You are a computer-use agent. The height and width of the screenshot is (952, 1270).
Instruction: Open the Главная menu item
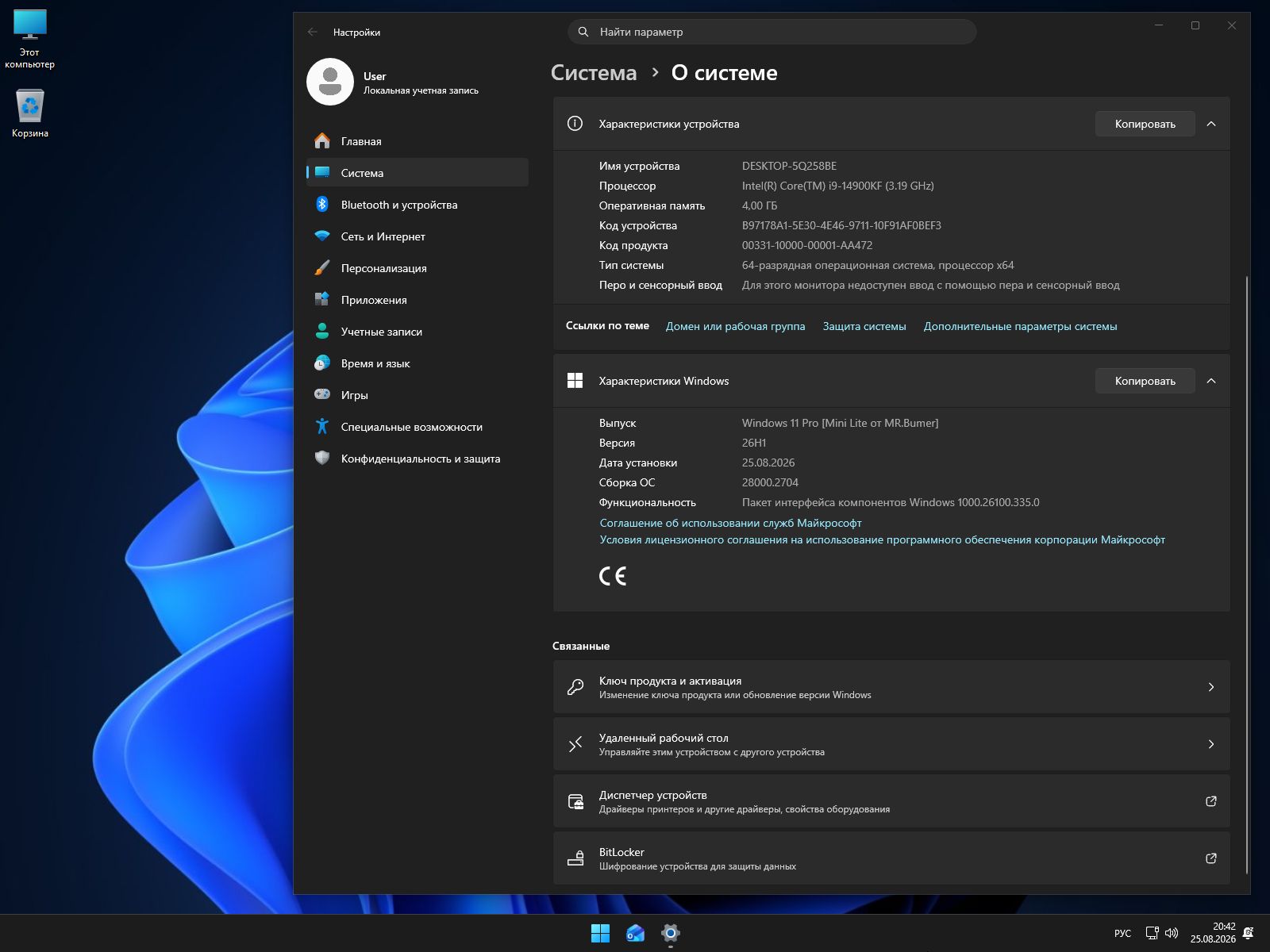click(418, 141)
